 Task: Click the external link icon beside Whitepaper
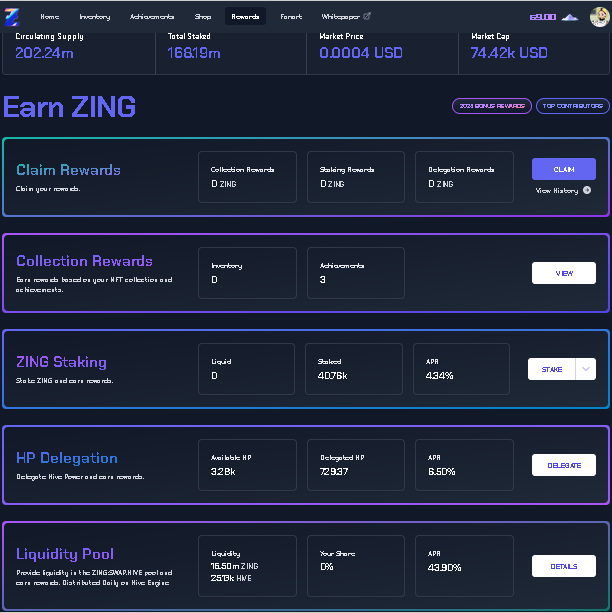pyautogui.click(x=367, y=16)
